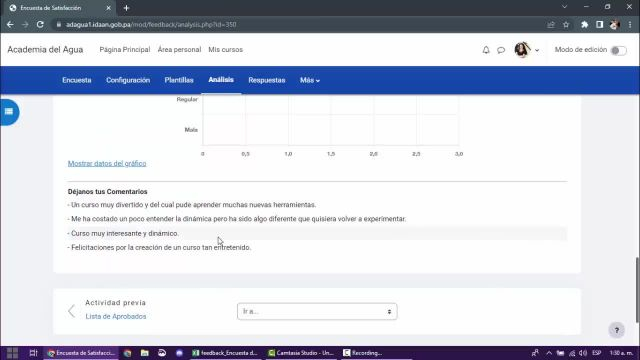Close the Encuesta de Satisfacción tab
Screen dimensions: 640x360
108,8
